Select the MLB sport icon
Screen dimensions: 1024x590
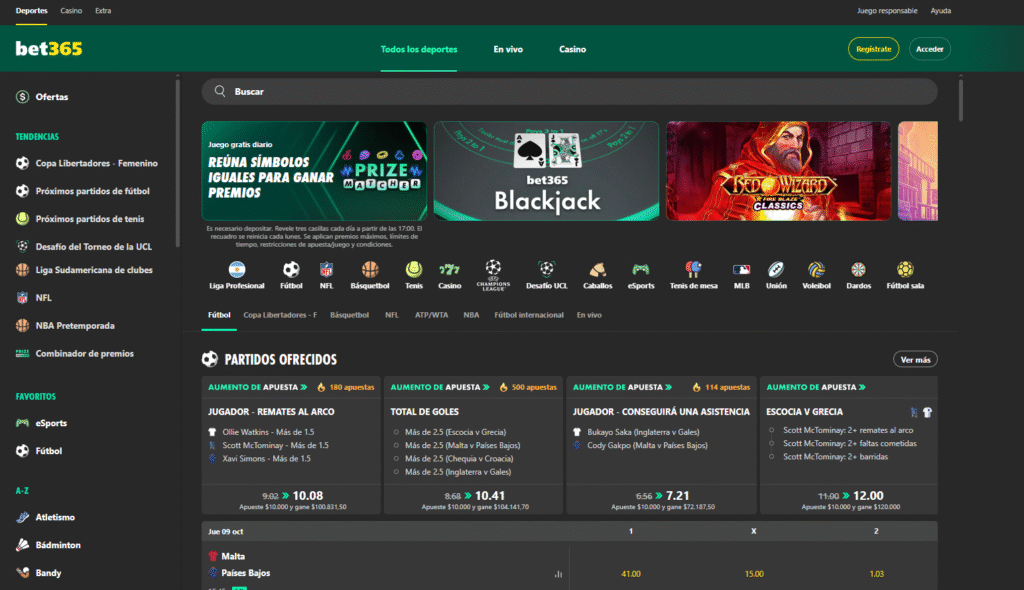[x=740, y=272]
